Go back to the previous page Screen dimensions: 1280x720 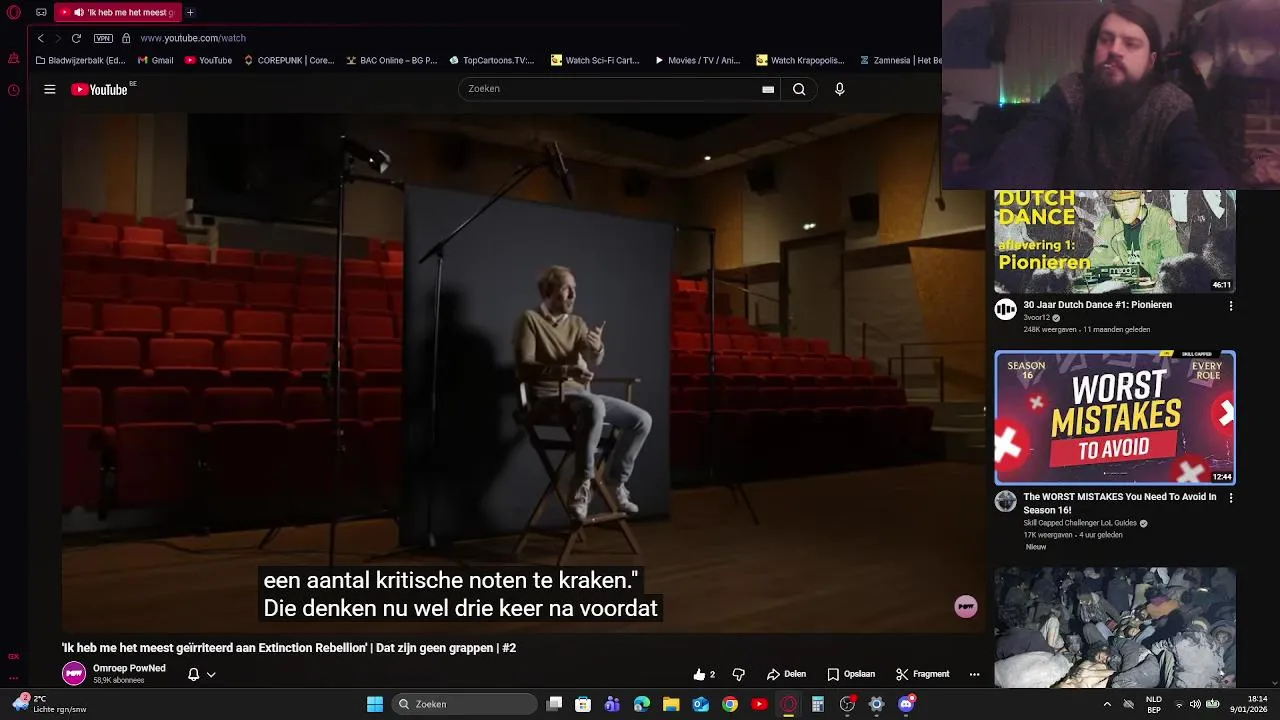[40, 38]
